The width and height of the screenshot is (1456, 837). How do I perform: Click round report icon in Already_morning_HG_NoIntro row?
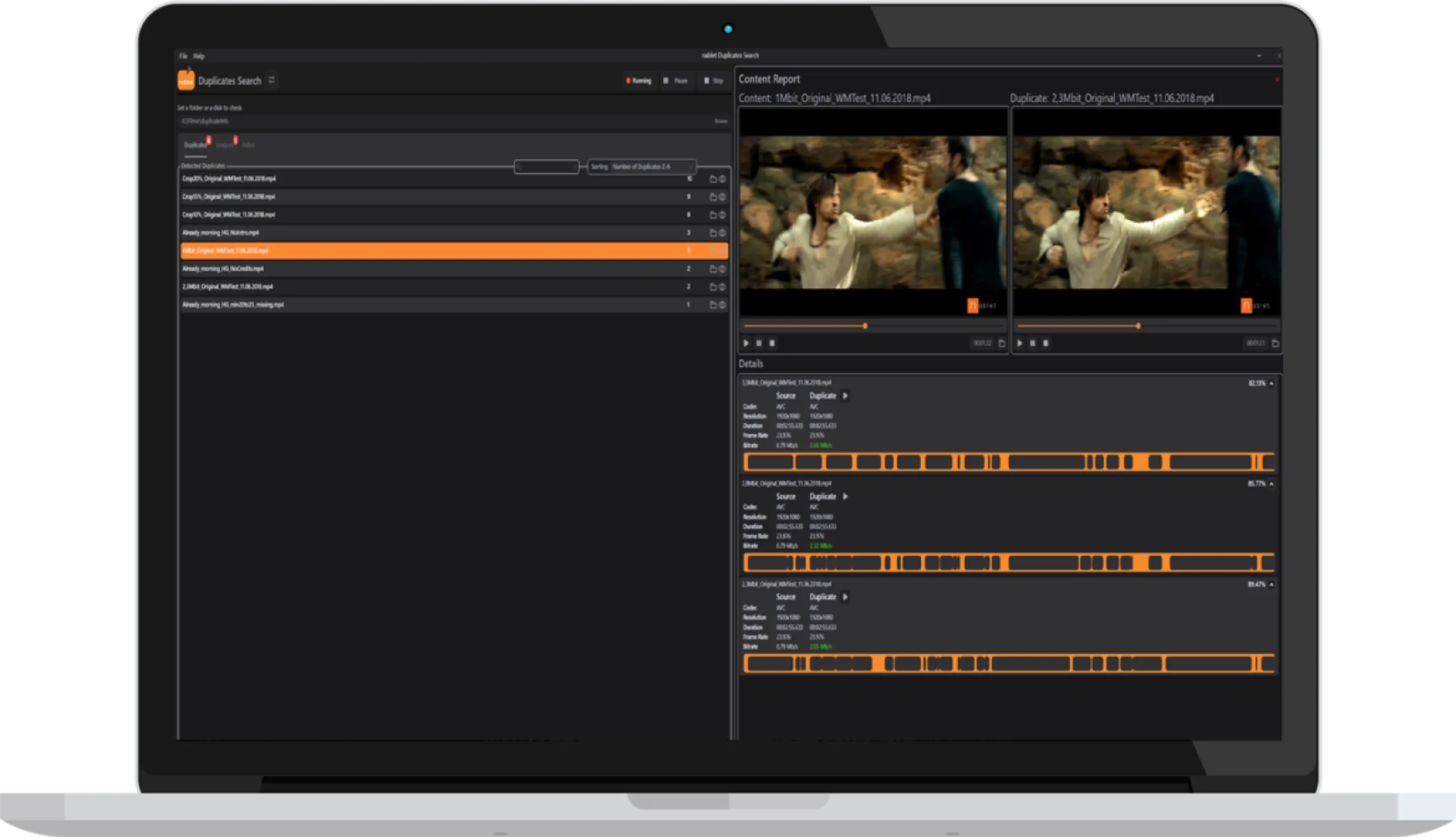tap(722, 233)
